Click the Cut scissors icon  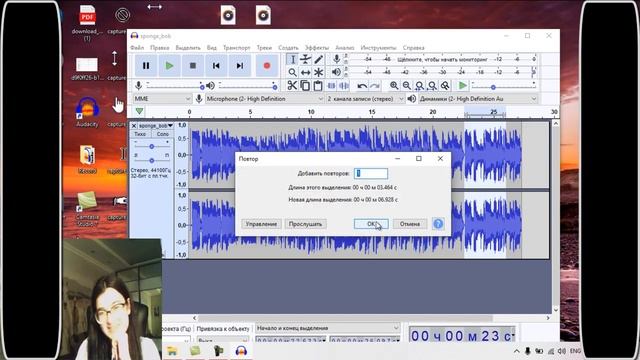292,86
